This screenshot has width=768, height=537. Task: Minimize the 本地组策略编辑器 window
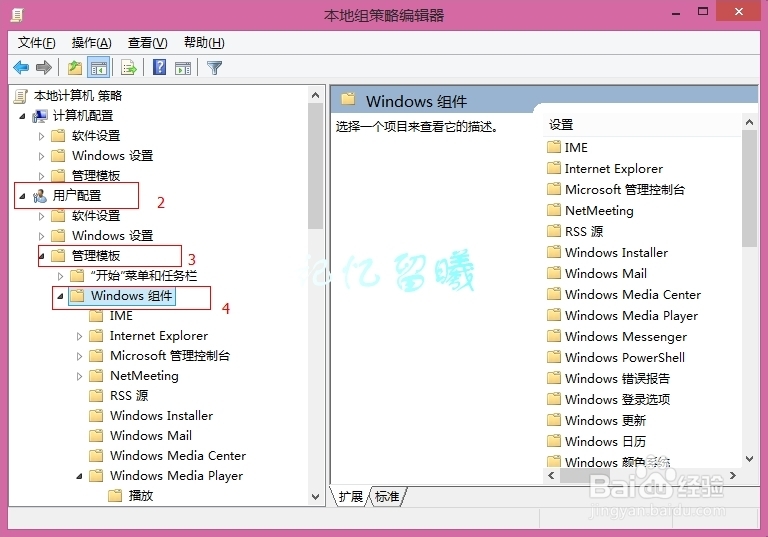coord(676,13)
